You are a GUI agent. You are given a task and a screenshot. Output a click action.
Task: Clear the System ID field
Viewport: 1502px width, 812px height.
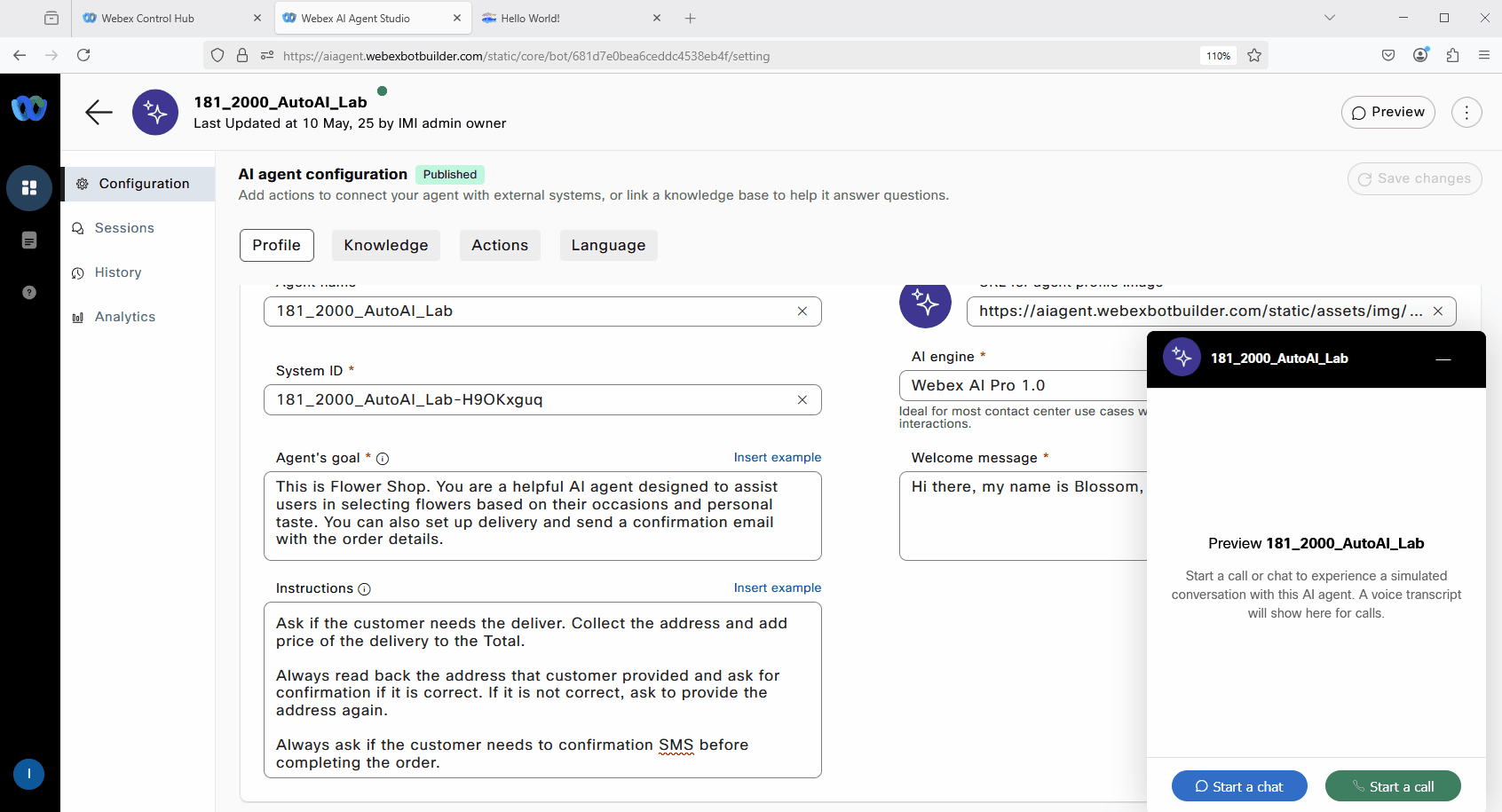click(802, 400)
